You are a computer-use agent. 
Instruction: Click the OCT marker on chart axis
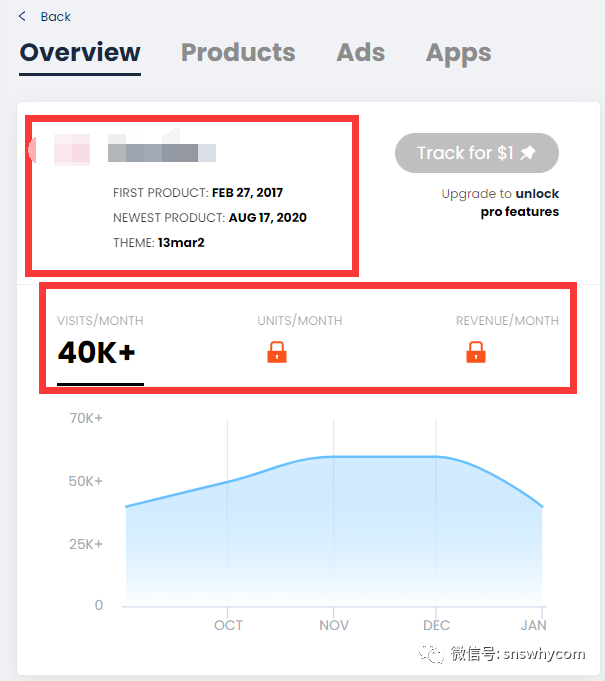pyautogui.click(x=228, y=625)
